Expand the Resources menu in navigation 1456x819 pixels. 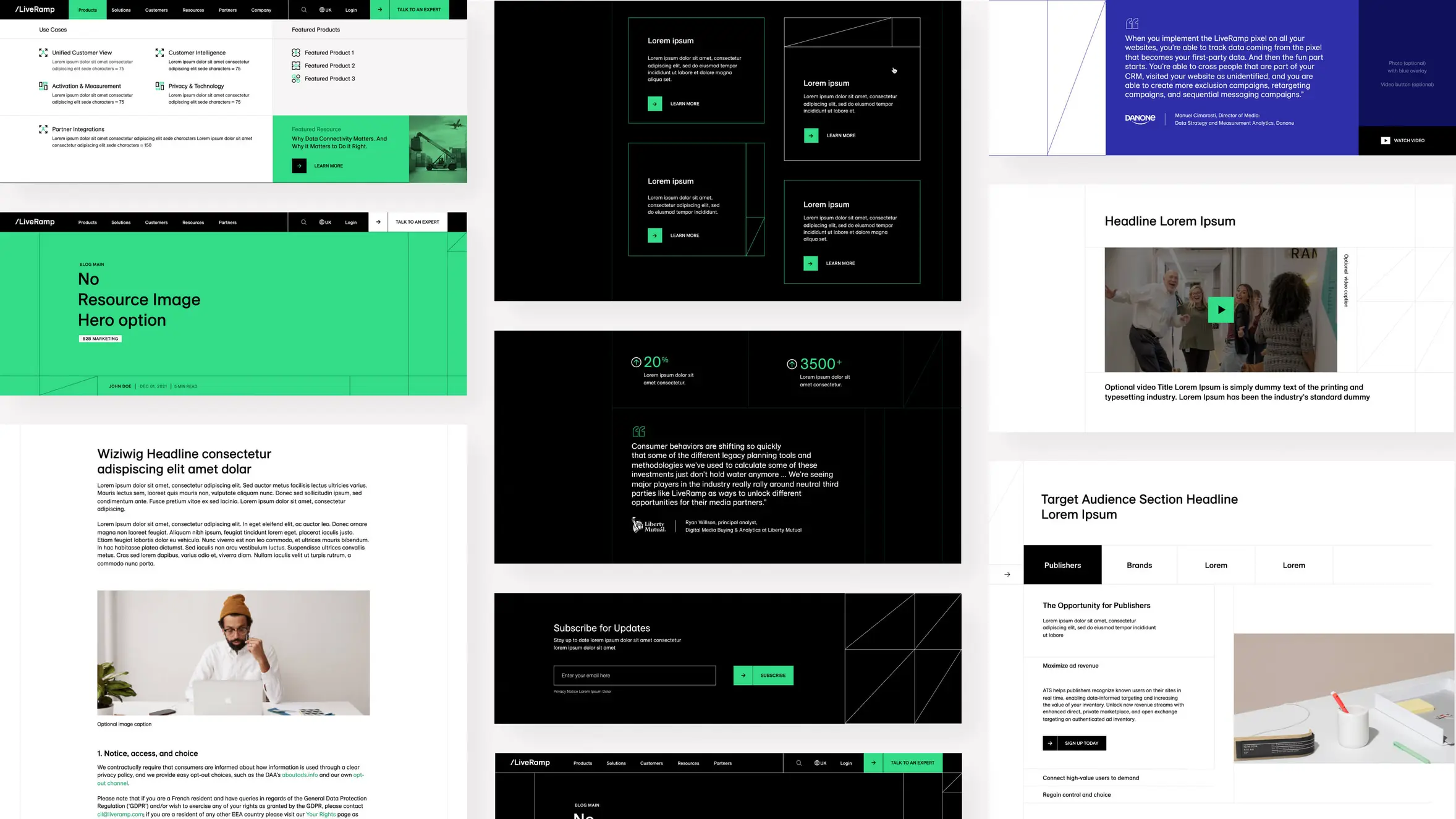pos(193,10)
